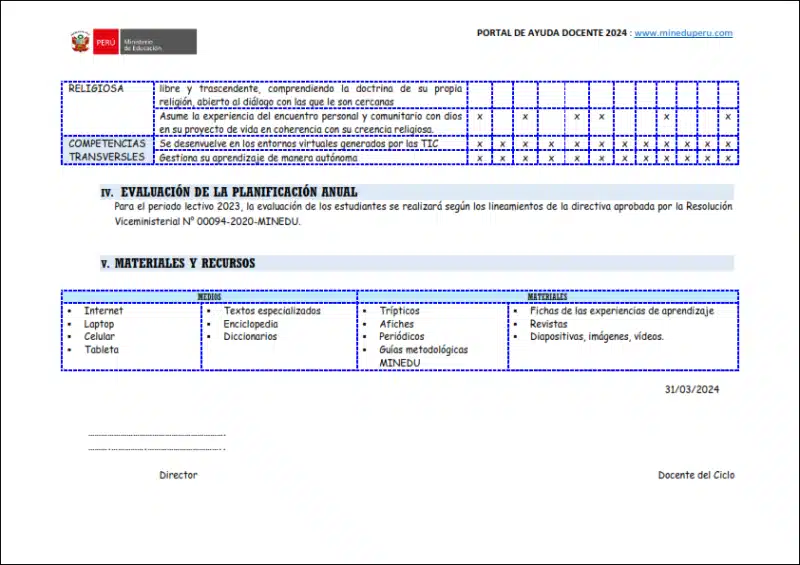Click the PORTAL DE AYUDA DOCENTE 2024 header
The height and width of the screenshot is (565, 800).
click(553, 33)
